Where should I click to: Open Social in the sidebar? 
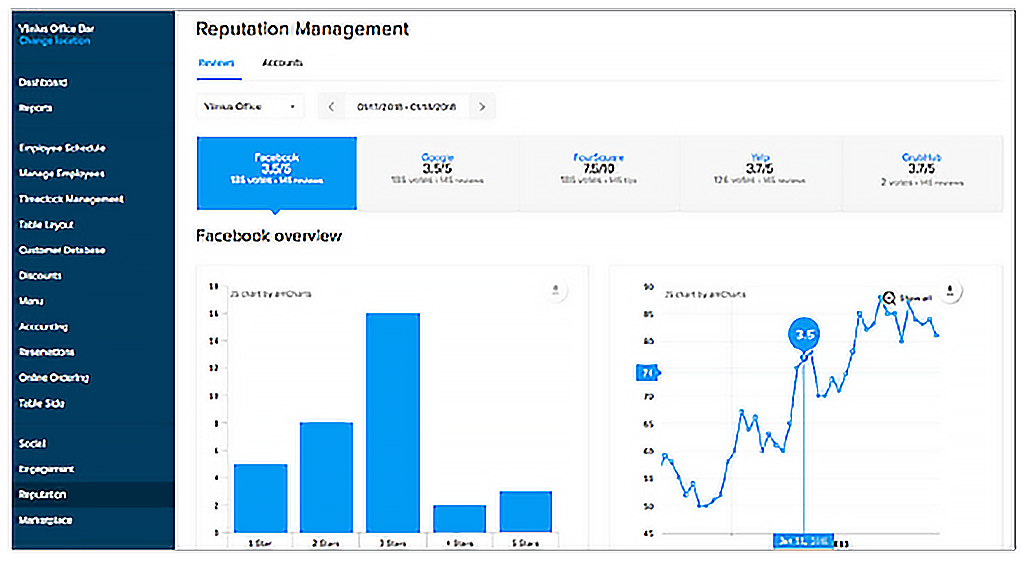point(33,443)
